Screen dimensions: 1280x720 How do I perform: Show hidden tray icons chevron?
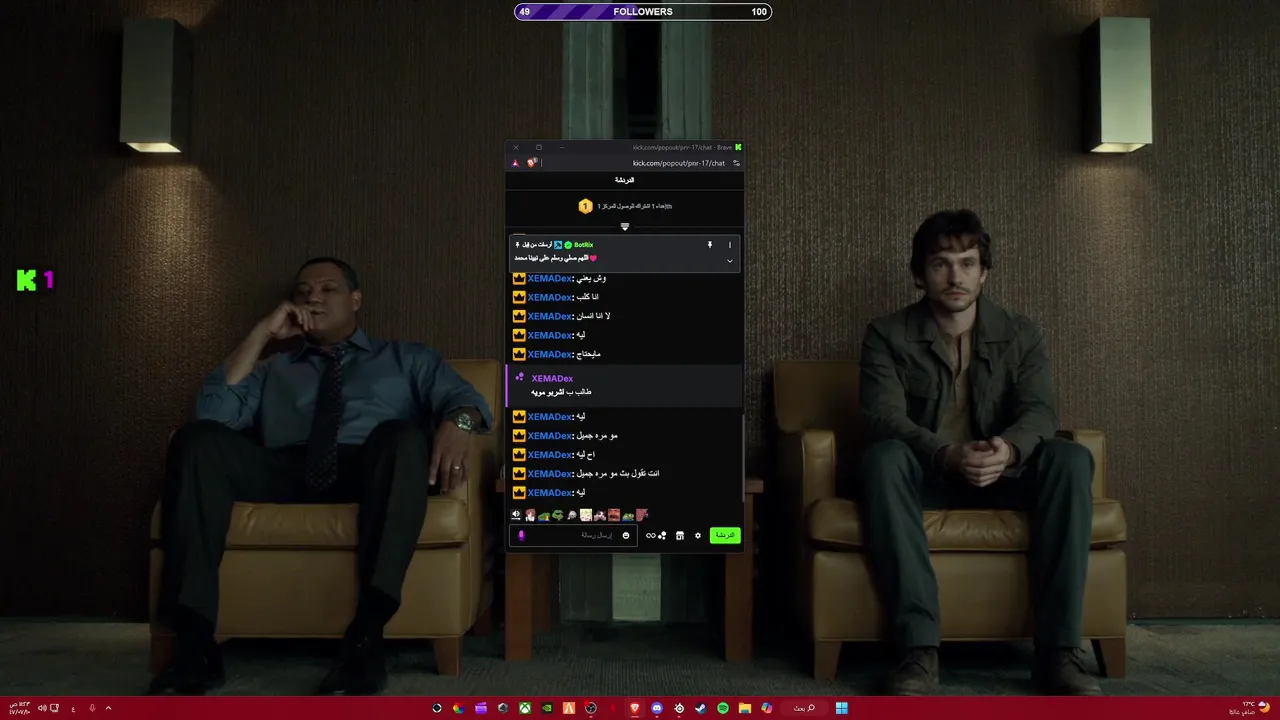(x=108, y=708)
